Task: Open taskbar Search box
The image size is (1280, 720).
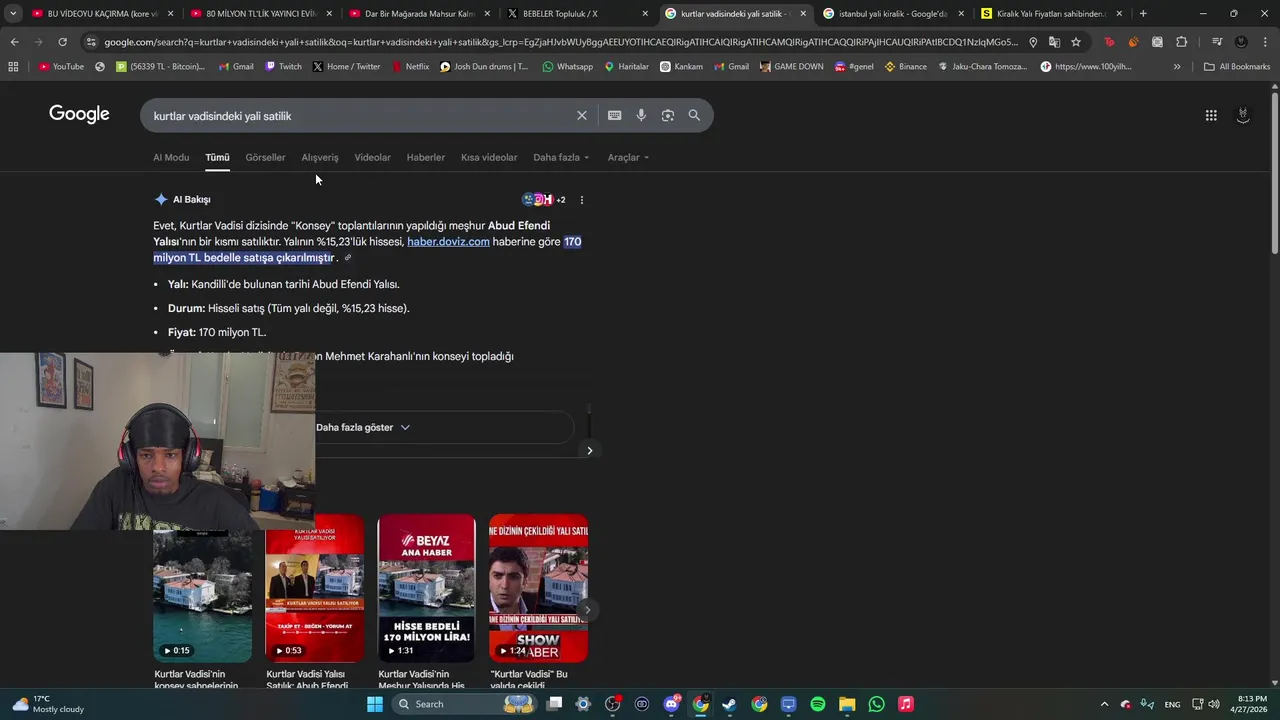Action: (465, 704)
